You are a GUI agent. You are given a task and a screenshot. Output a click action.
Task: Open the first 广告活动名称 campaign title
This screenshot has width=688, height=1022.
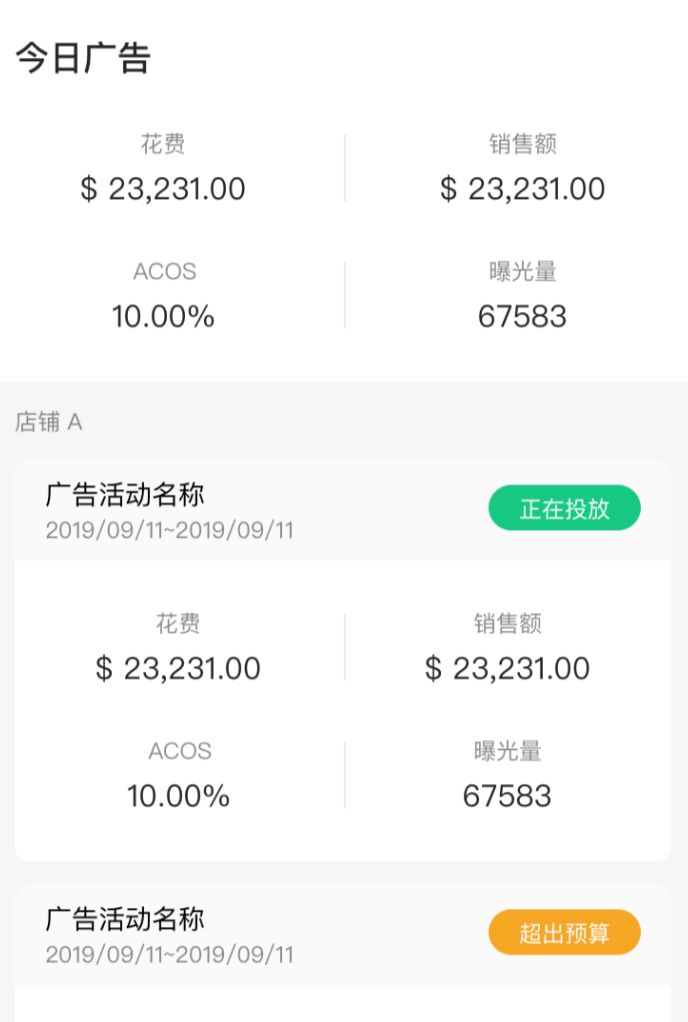(125, 495)
